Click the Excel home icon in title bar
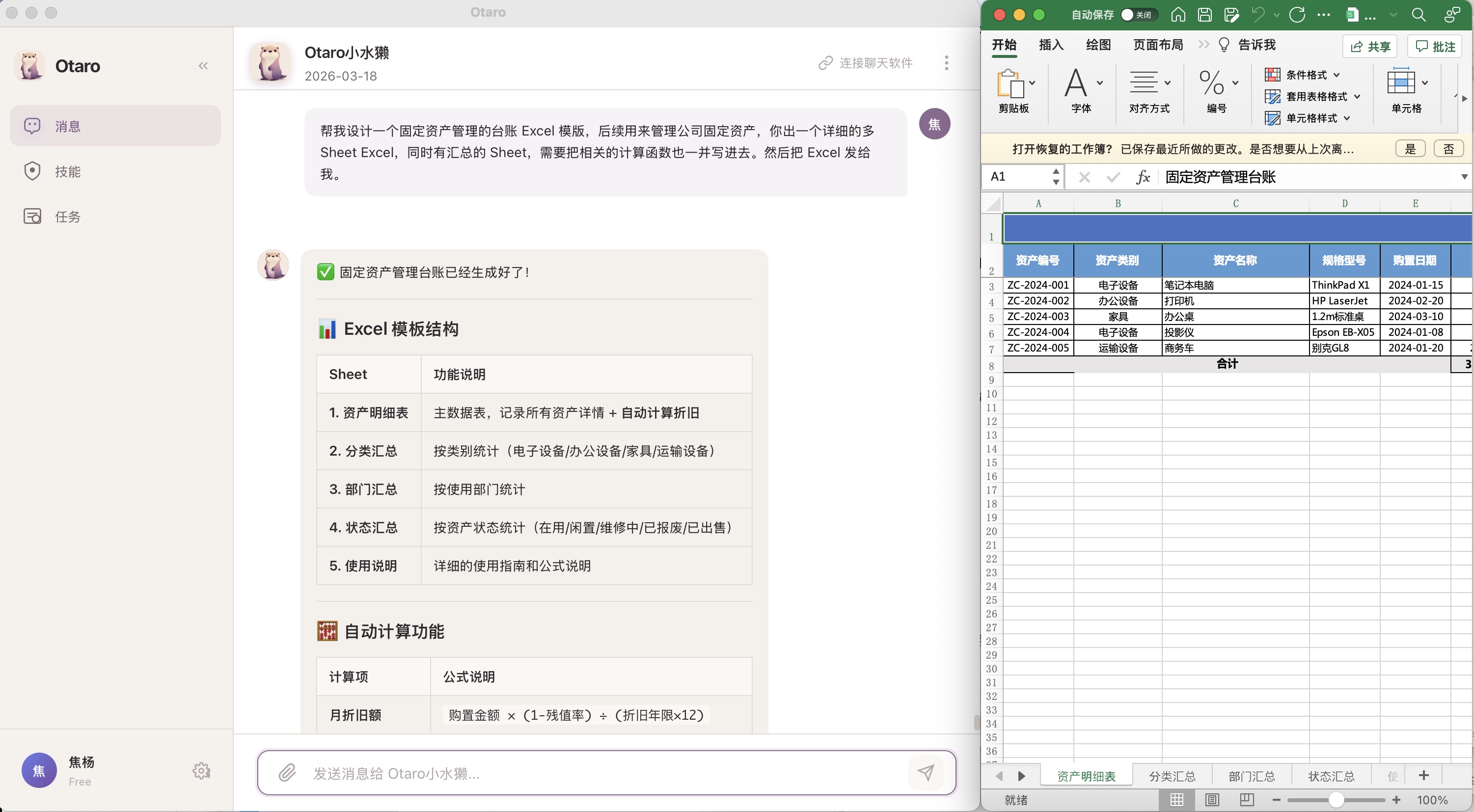The height and width of the screenshot is (812, 1474). (x=1177, y=14)
